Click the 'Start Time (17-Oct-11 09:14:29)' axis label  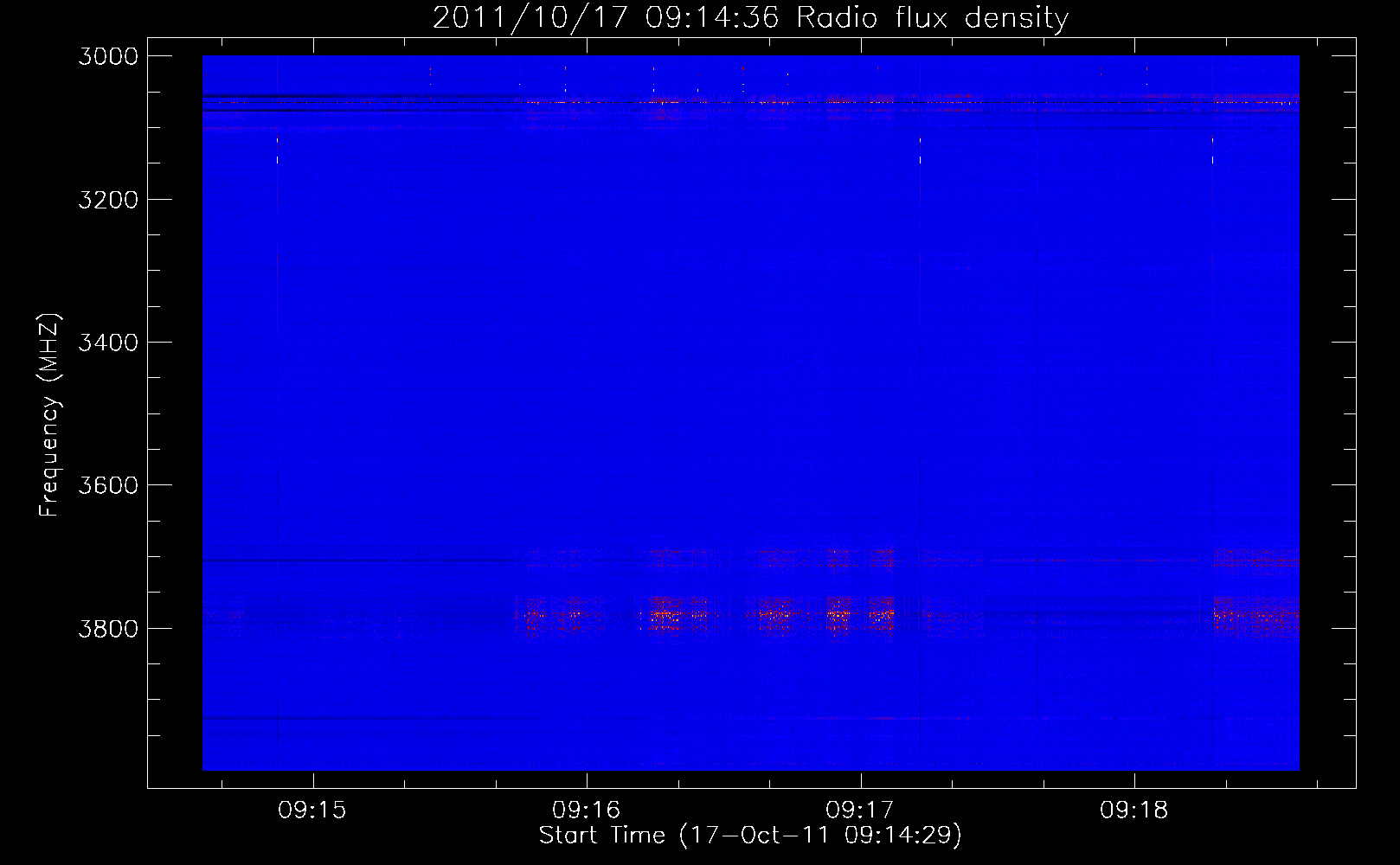click(x=750, y=836)
